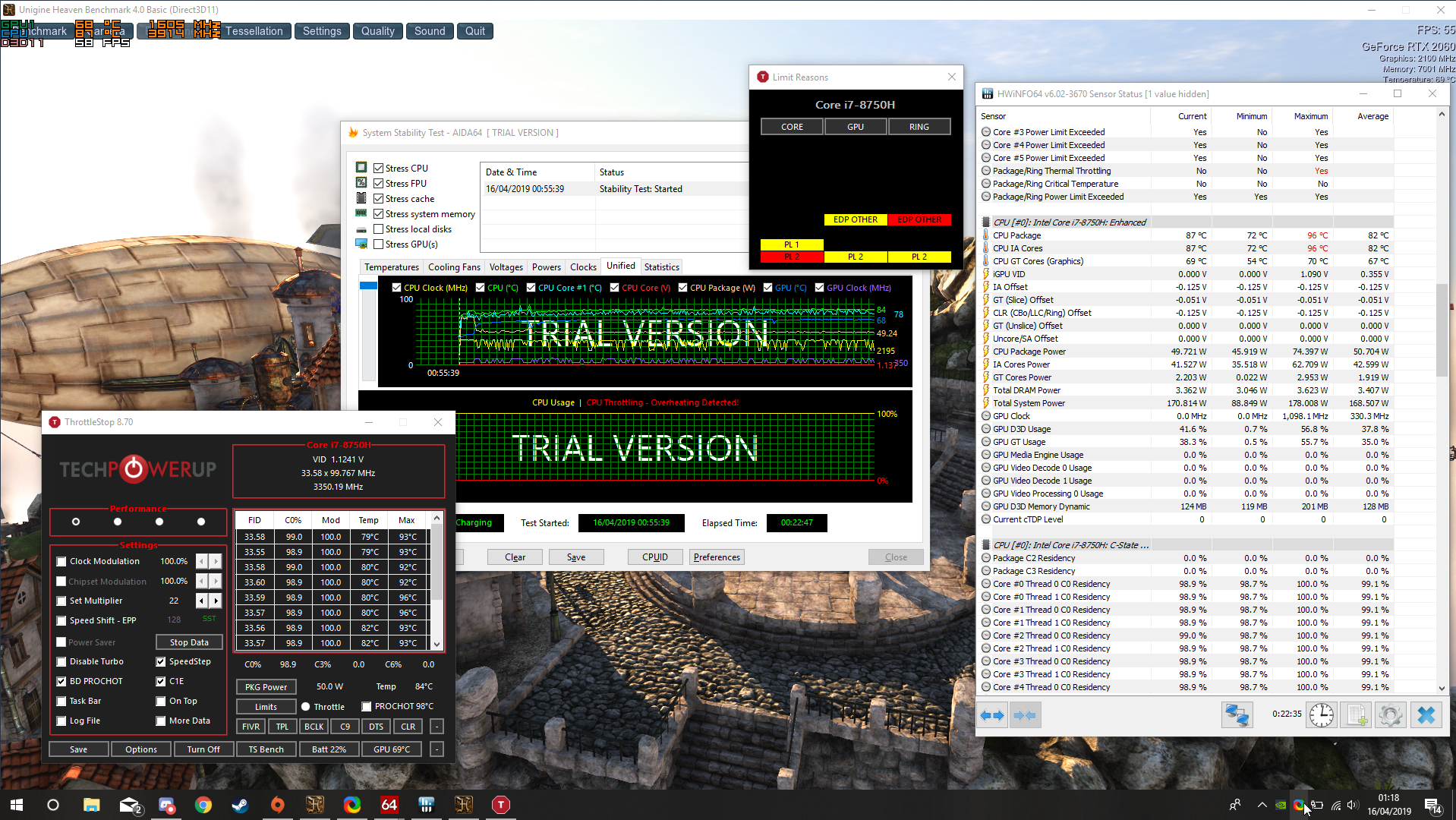This screenshot has height=820, width=1456.
Task: Open Heaven Benchmark Settings menu
Action: tap(322, 31)
